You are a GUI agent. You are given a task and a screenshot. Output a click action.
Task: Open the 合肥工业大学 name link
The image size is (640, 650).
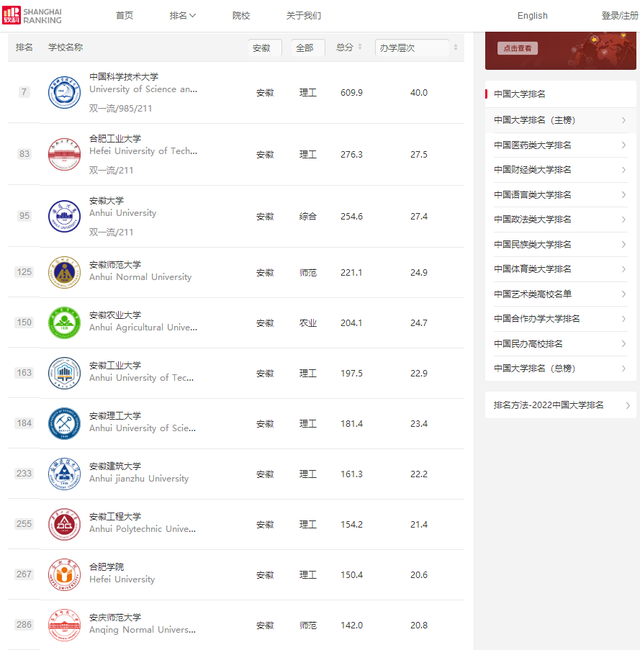point(115,138)
